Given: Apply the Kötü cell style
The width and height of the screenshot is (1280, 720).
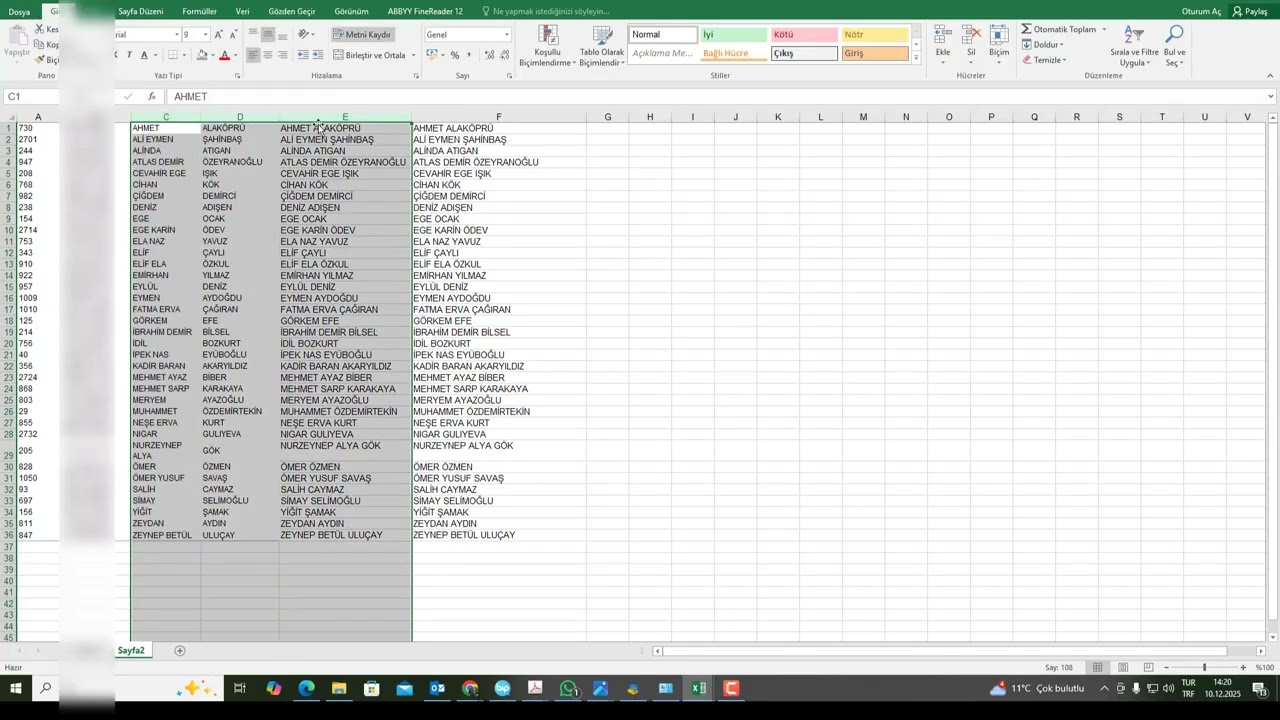Looking at the screenshot, I should (x=804, y=35).
